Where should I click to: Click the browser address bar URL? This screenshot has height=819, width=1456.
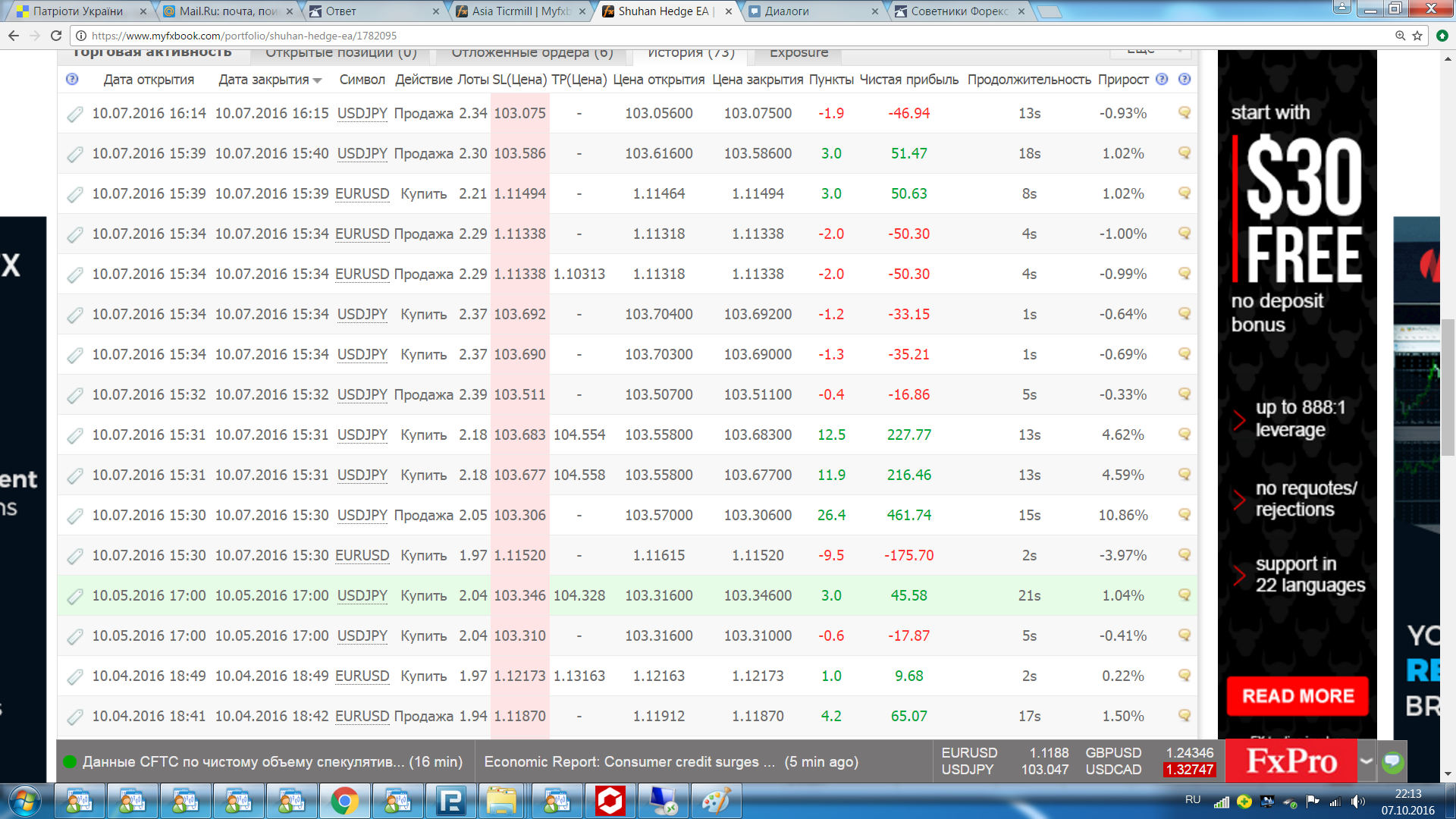tap(243, 36)
